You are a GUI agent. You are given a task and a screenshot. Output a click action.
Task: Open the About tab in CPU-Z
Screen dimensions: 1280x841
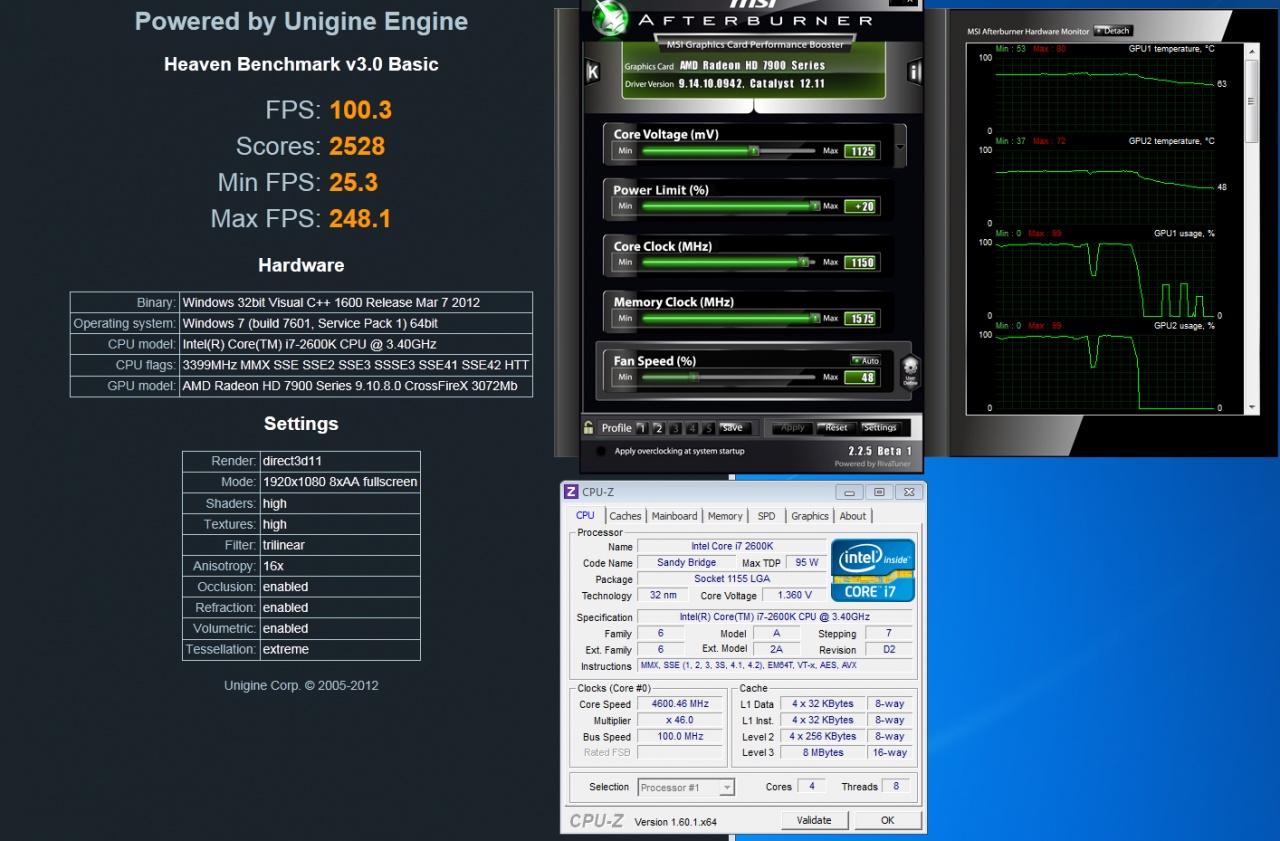(x=853, y=516)
